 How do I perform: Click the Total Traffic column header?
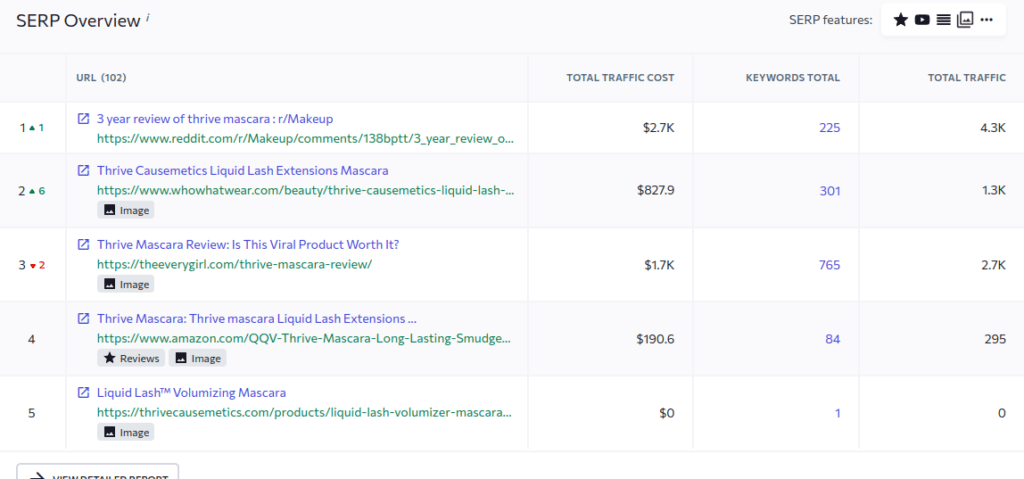coord(967,78)
